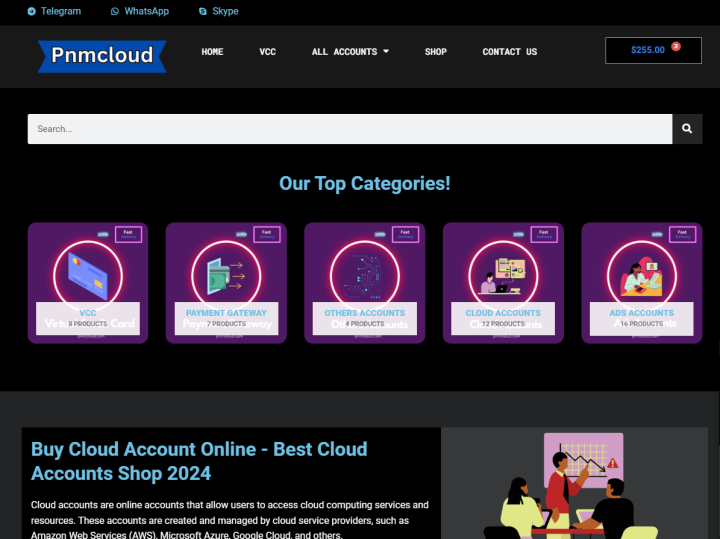This screenshot has width=720, height=539.
Task: Open the Contact Us page
Action: coord(509,52)
